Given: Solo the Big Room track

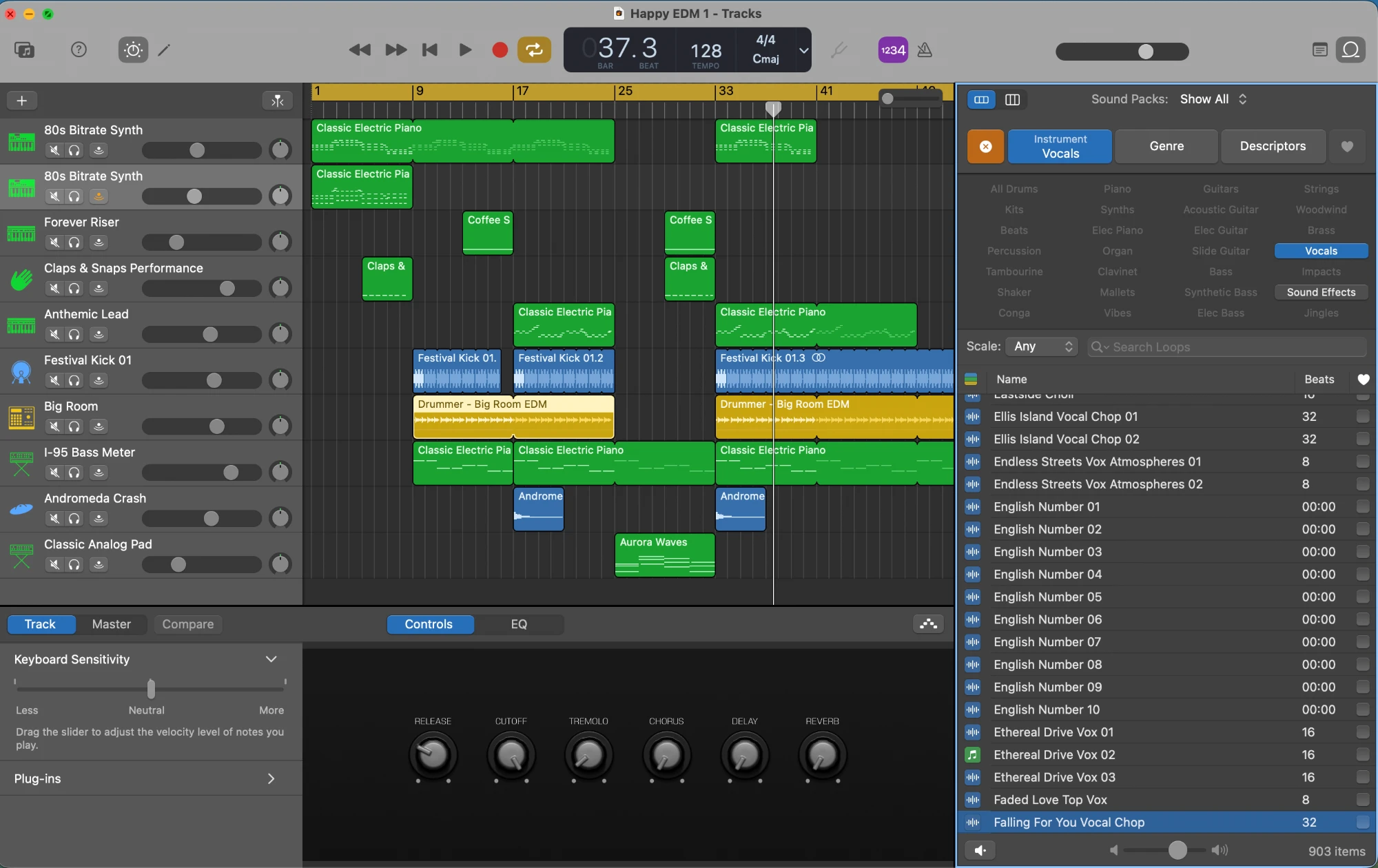Looking at the screenshot, I should click(x=74, y=426).
